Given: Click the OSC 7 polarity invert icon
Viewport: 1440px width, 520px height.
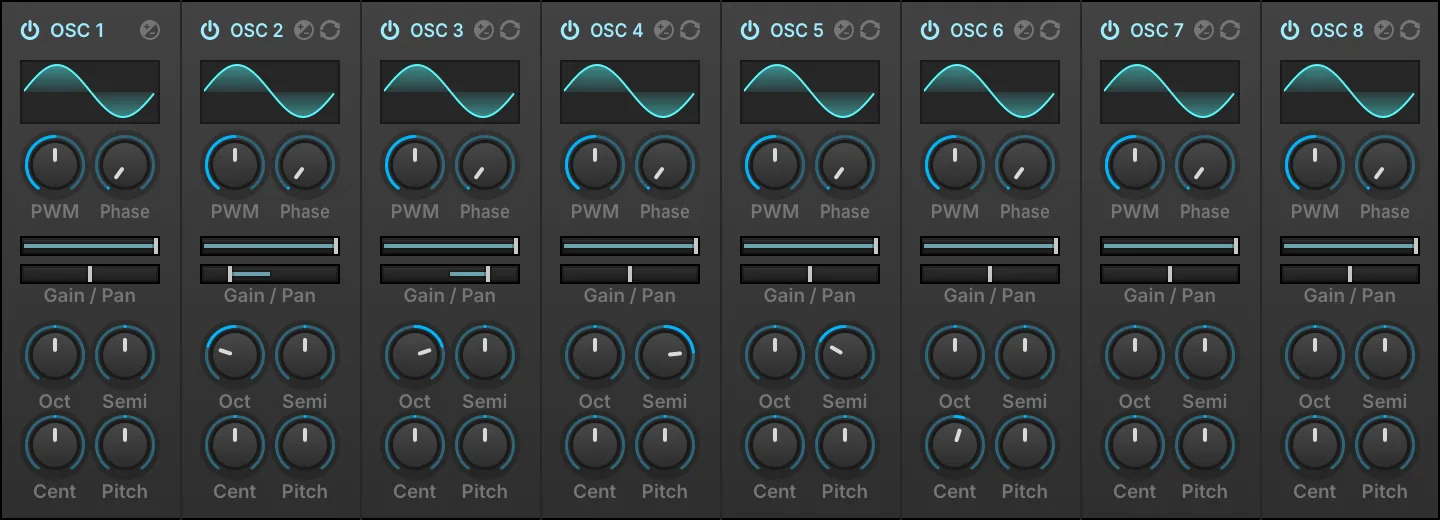Looking at the screenshot, I should 1204,31.
